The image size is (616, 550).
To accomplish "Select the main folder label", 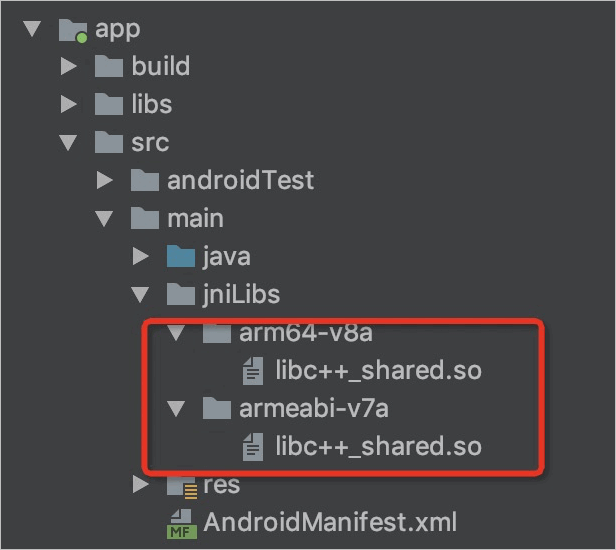I will [x=195, y=218].
